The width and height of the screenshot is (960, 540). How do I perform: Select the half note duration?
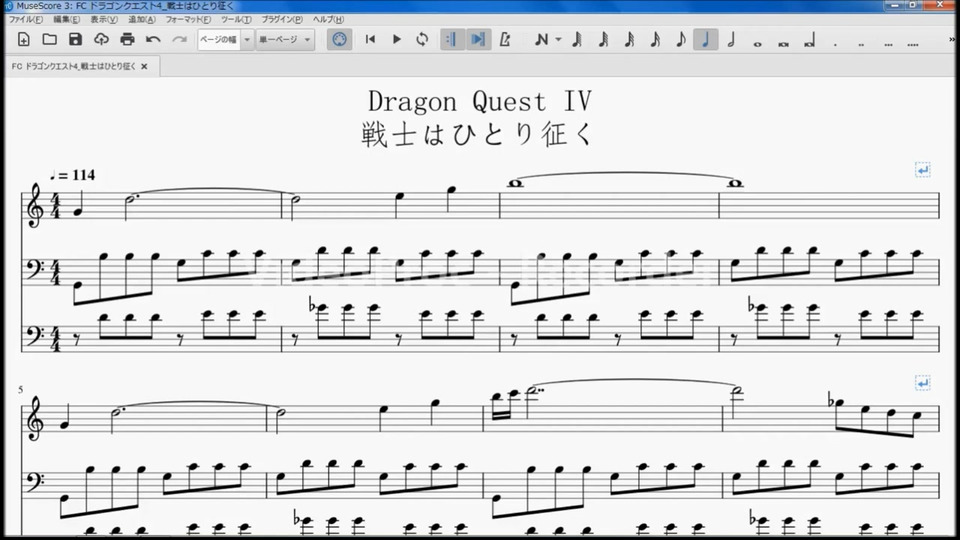click(731, 40)
